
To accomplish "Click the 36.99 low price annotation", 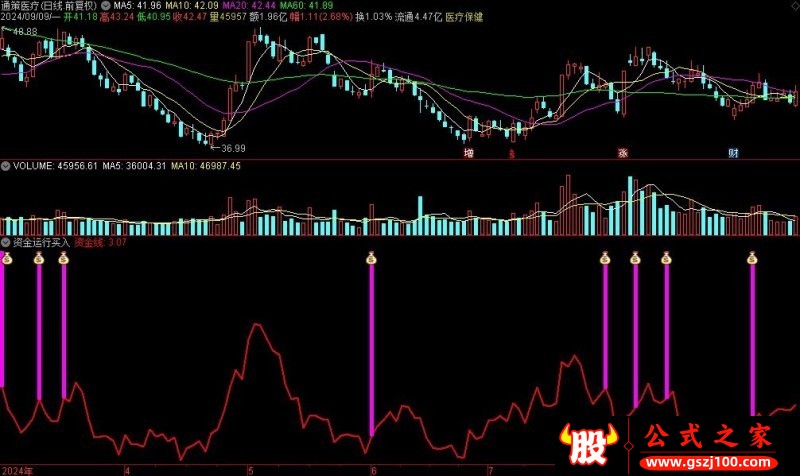I will (233, 148).
